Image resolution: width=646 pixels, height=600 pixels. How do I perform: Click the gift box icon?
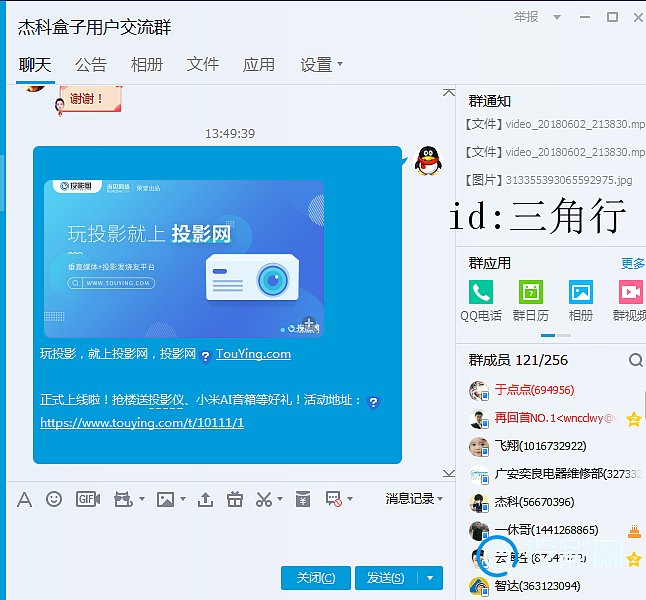(x=235, y=499)
